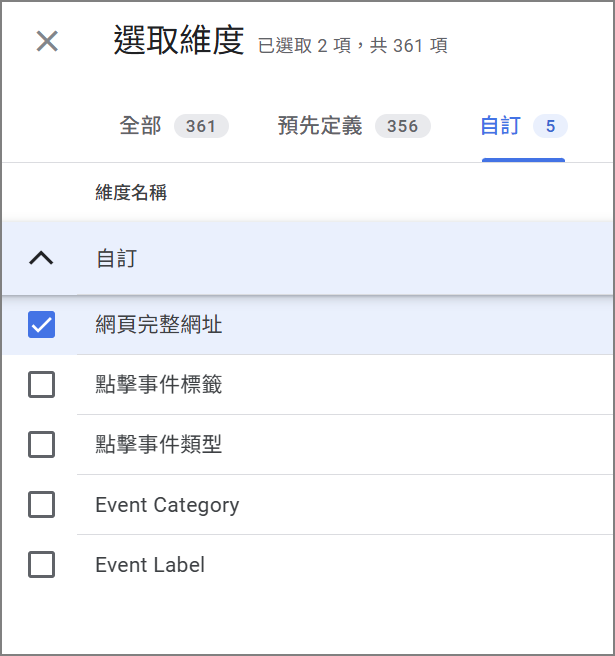Close the 選取維度 dimension picker panel

pos(47,41)
